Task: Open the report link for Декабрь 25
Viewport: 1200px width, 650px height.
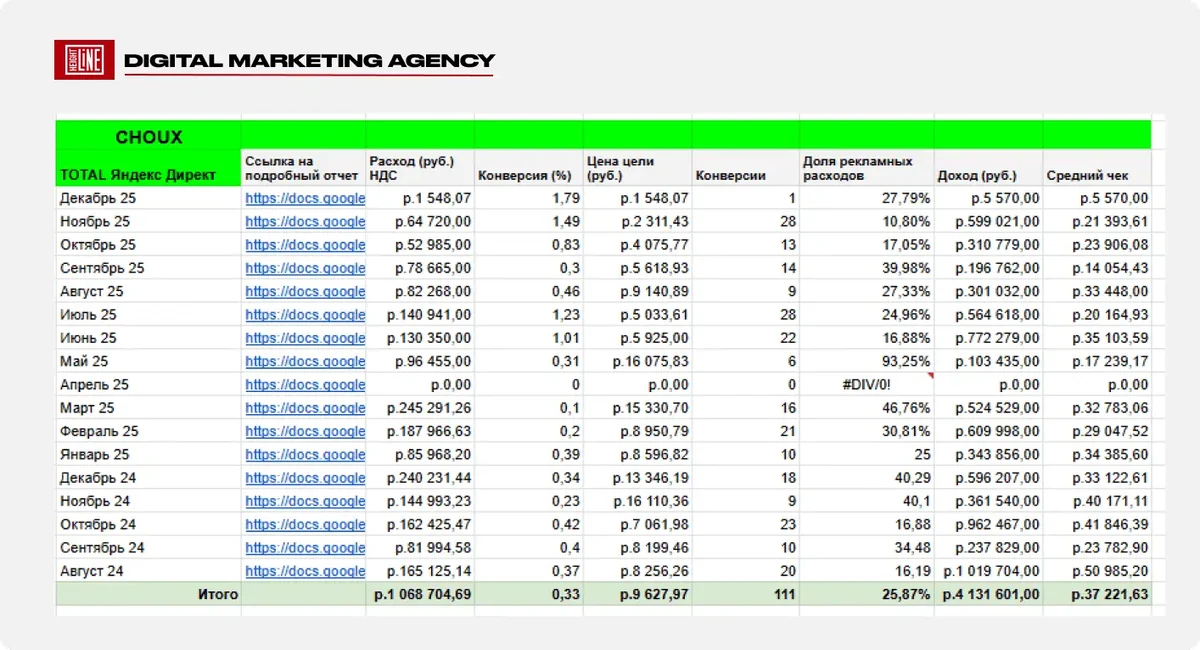Action: pyautogui.click(x=305, y=198)
